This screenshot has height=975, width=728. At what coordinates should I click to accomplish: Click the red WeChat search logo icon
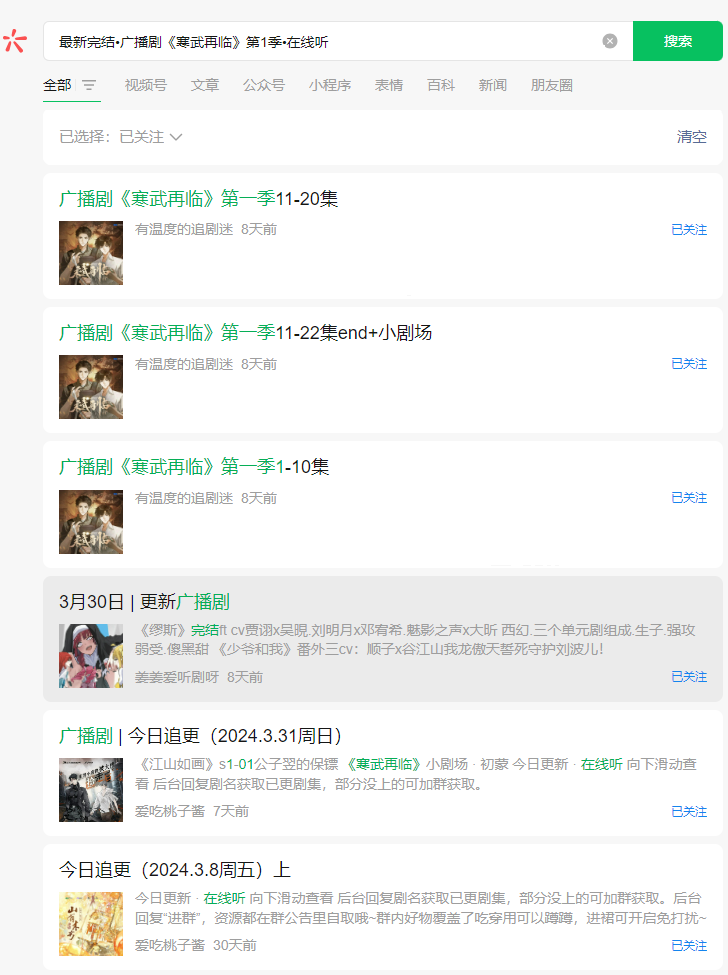pyautogui.click(x=15, y=41)
